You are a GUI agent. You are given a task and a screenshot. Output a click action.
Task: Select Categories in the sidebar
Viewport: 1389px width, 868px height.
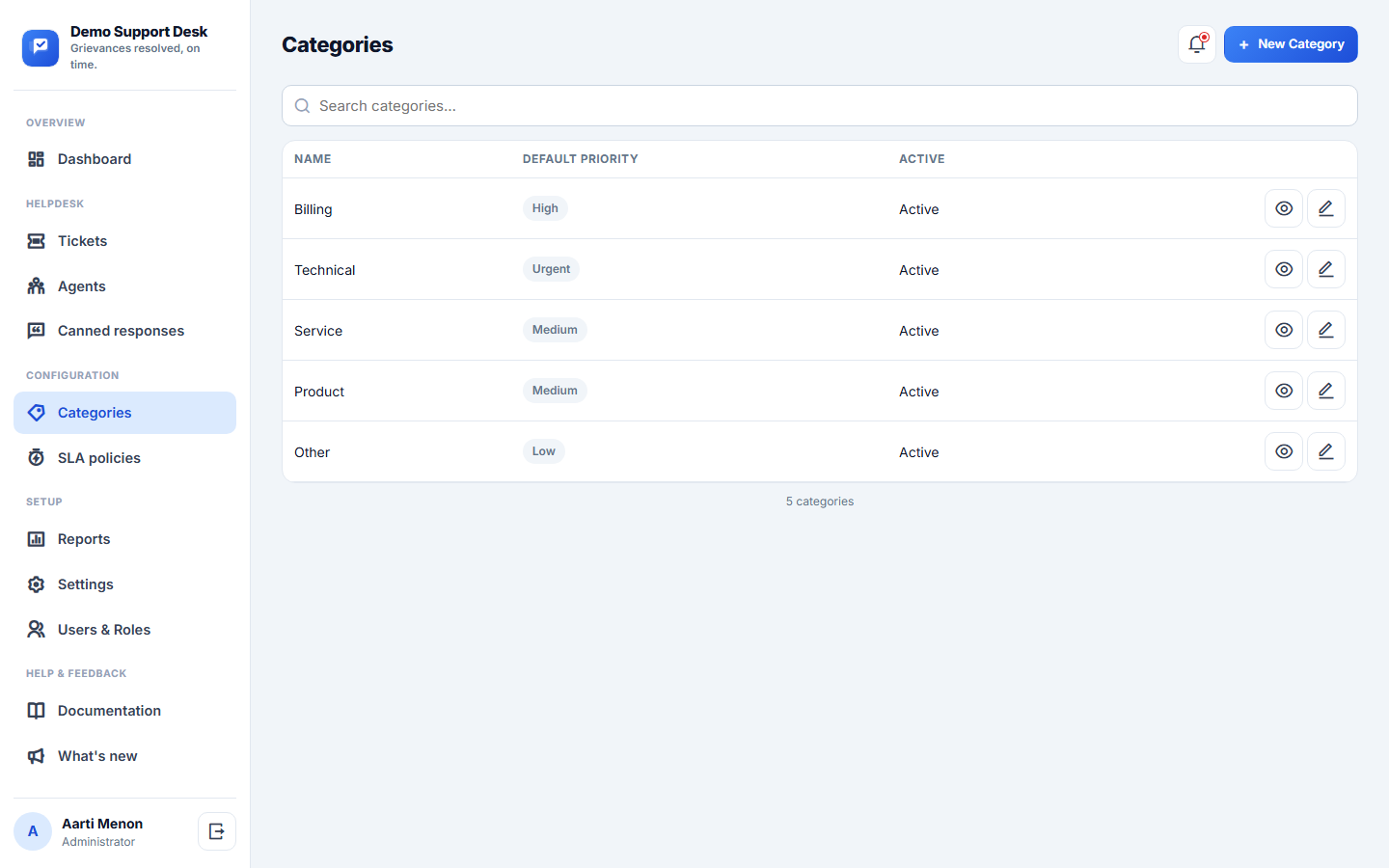[x=124, y=413]
